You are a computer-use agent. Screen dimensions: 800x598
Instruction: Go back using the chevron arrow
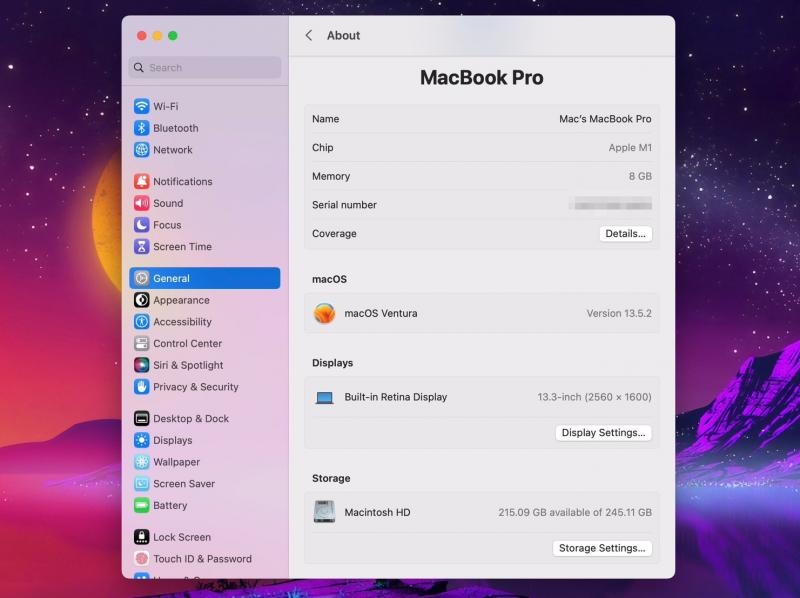pos(308,35)
